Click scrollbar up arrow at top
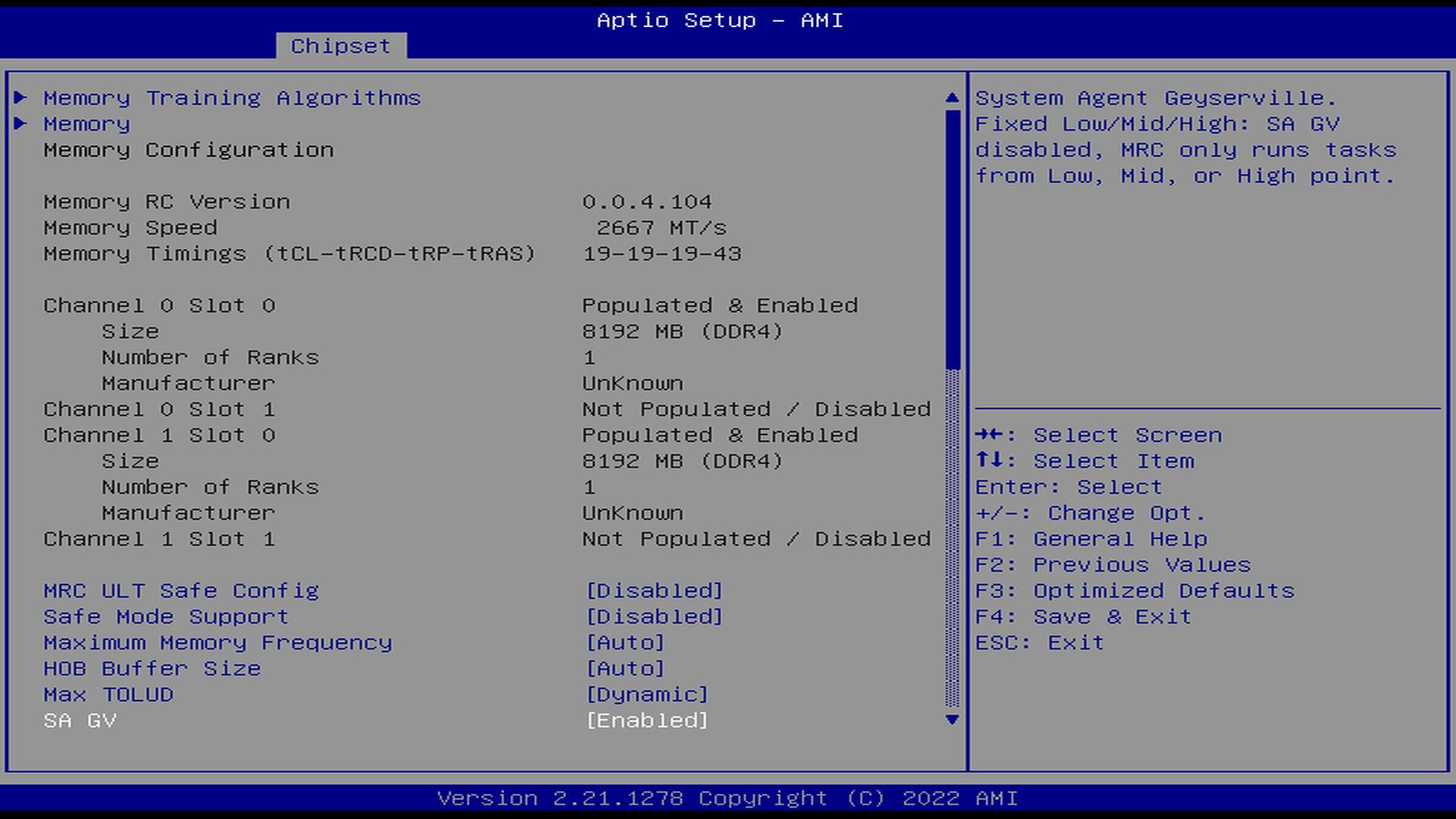Image resolution: width=1456 pixels, height=819 pixels. (952, 98)
